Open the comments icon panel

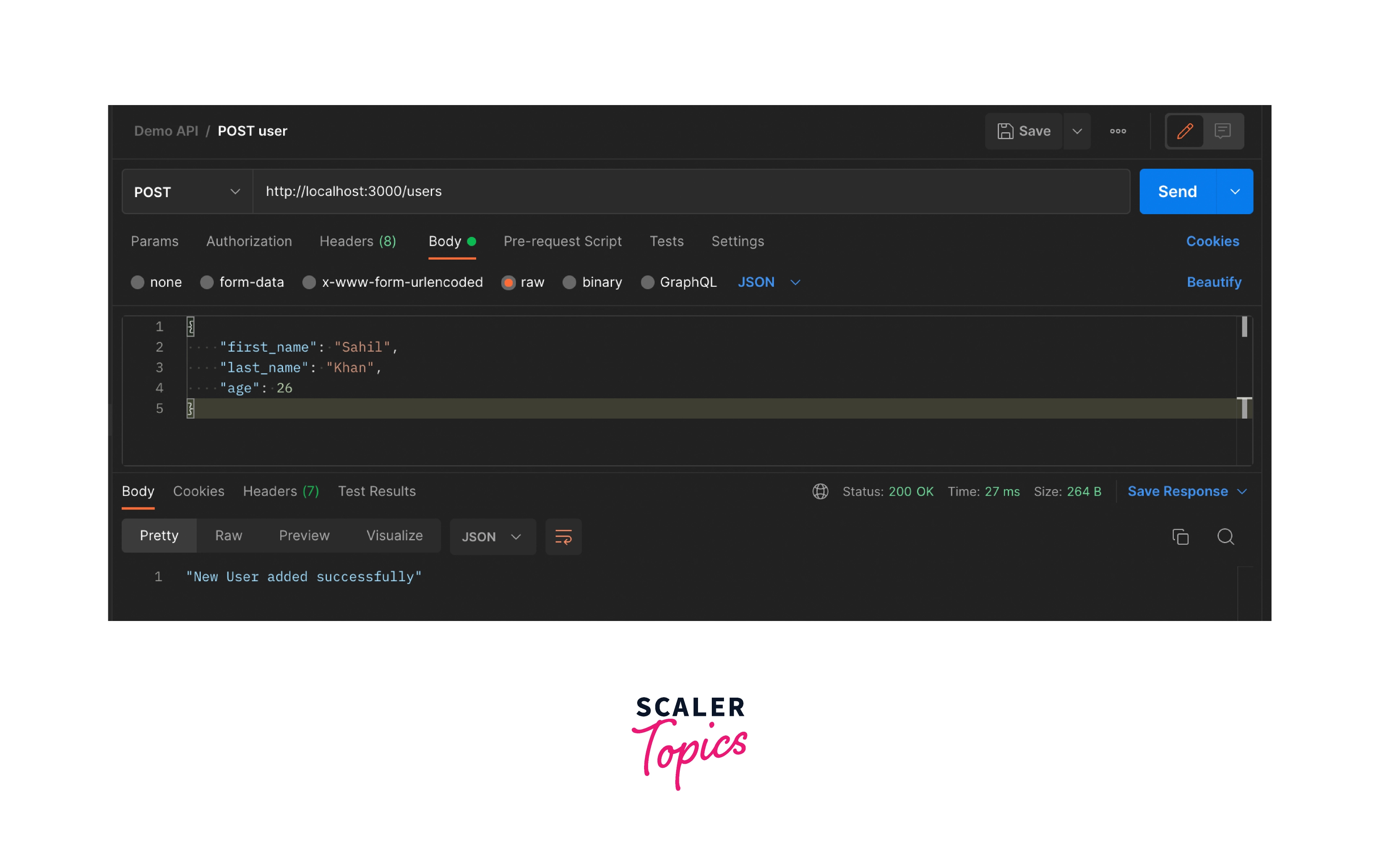[1222, 131]
